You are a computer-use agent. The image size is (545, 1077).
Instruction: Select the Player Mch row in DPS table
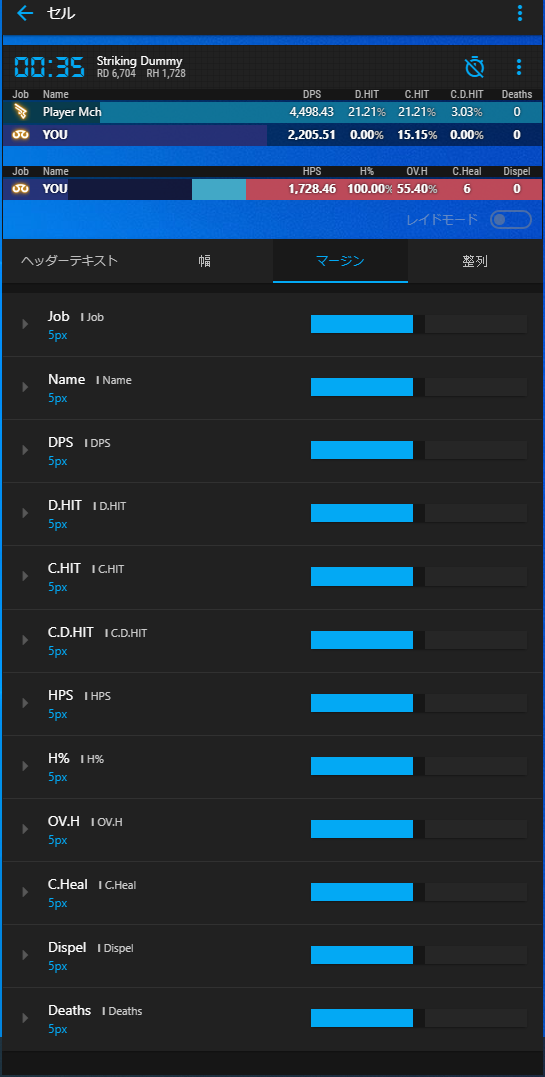272,112
